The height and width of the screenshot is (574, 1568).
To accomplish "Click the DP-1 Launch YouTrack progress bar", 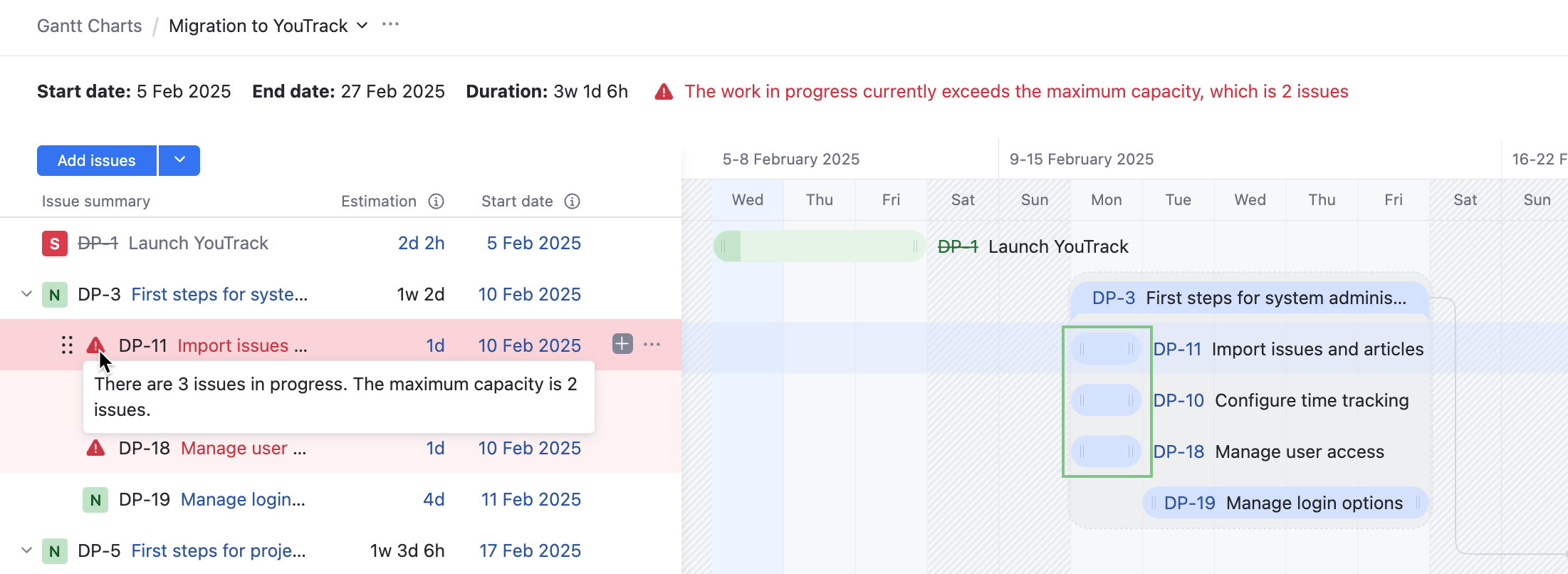I will 819,246.
